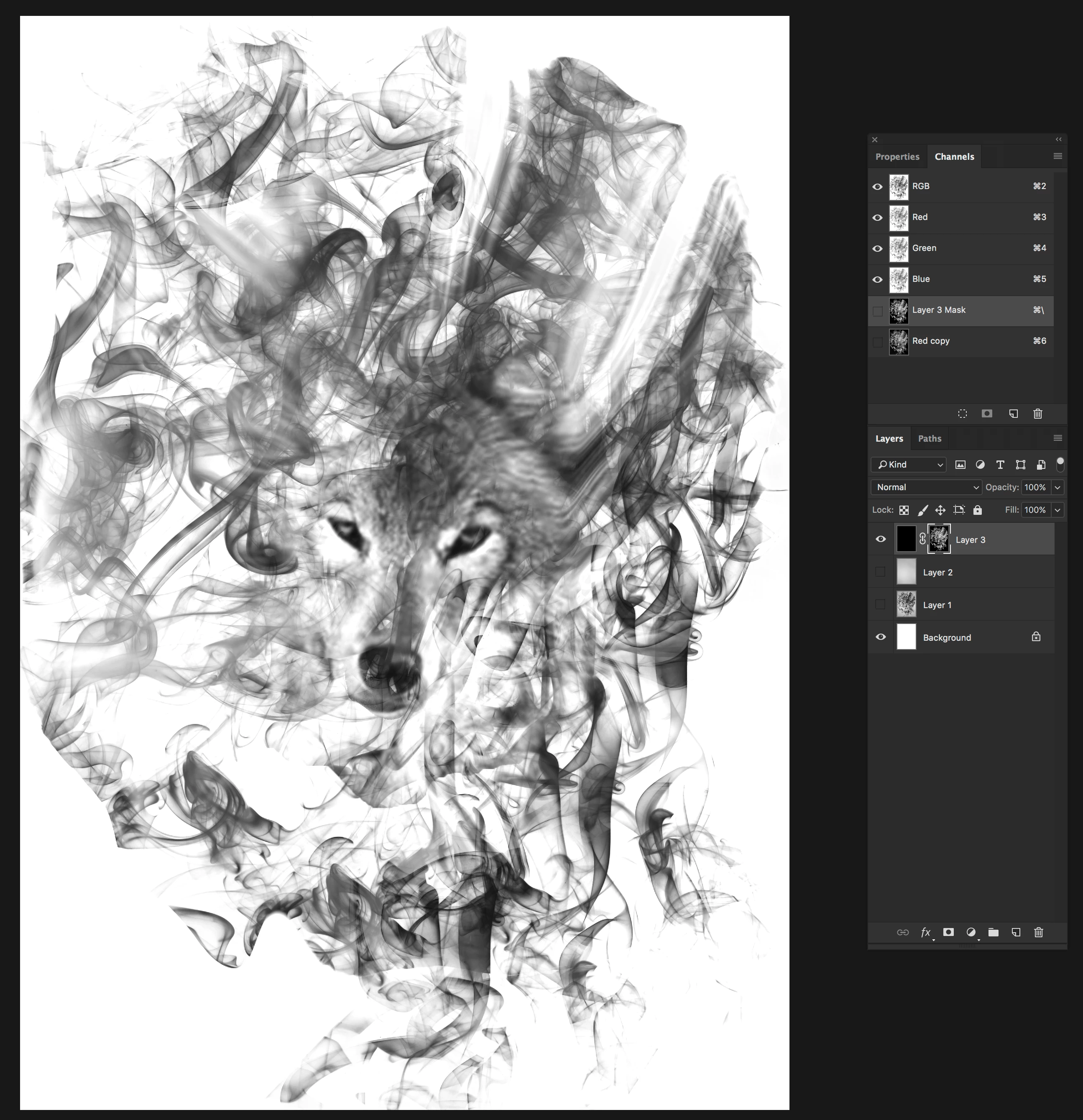Click Layer 3 mask thumbnail
The width and height of the screenshot is (1083, 1120).
click(939, 539)
